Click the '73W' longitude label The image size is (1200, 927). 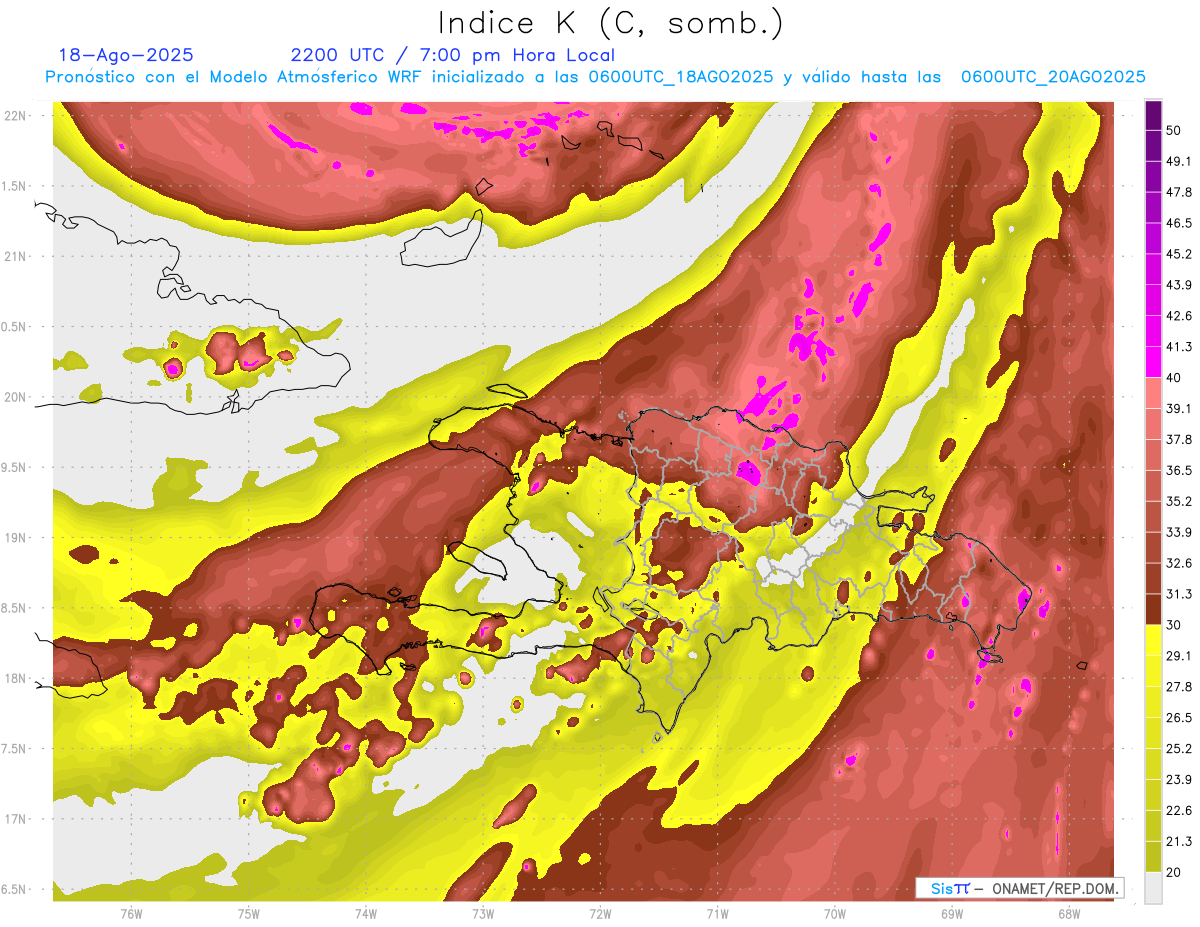(482, 913)
